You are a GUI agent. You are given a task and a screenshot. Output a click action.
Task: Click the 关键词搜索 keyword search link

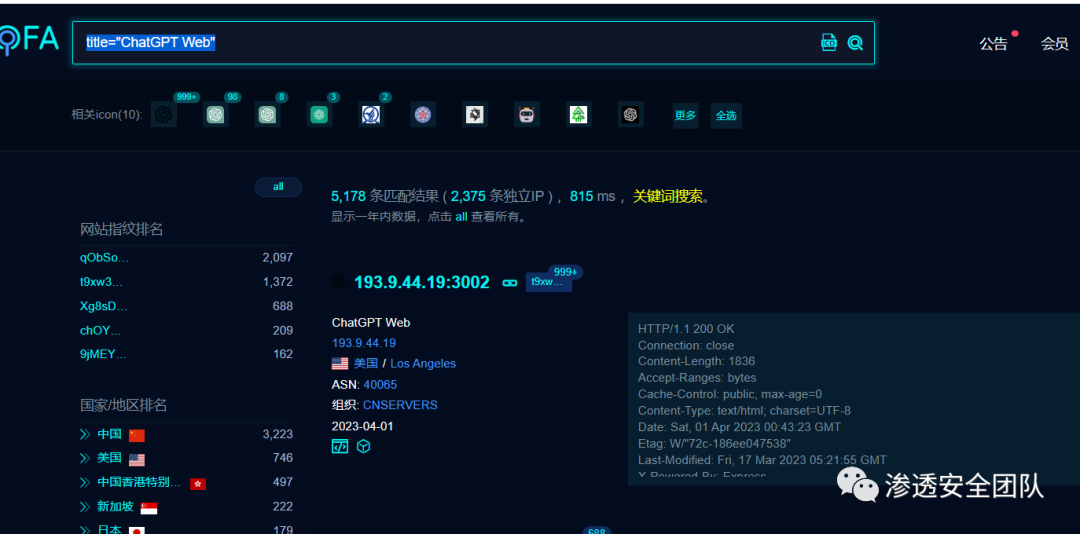(x=668, y=196)
